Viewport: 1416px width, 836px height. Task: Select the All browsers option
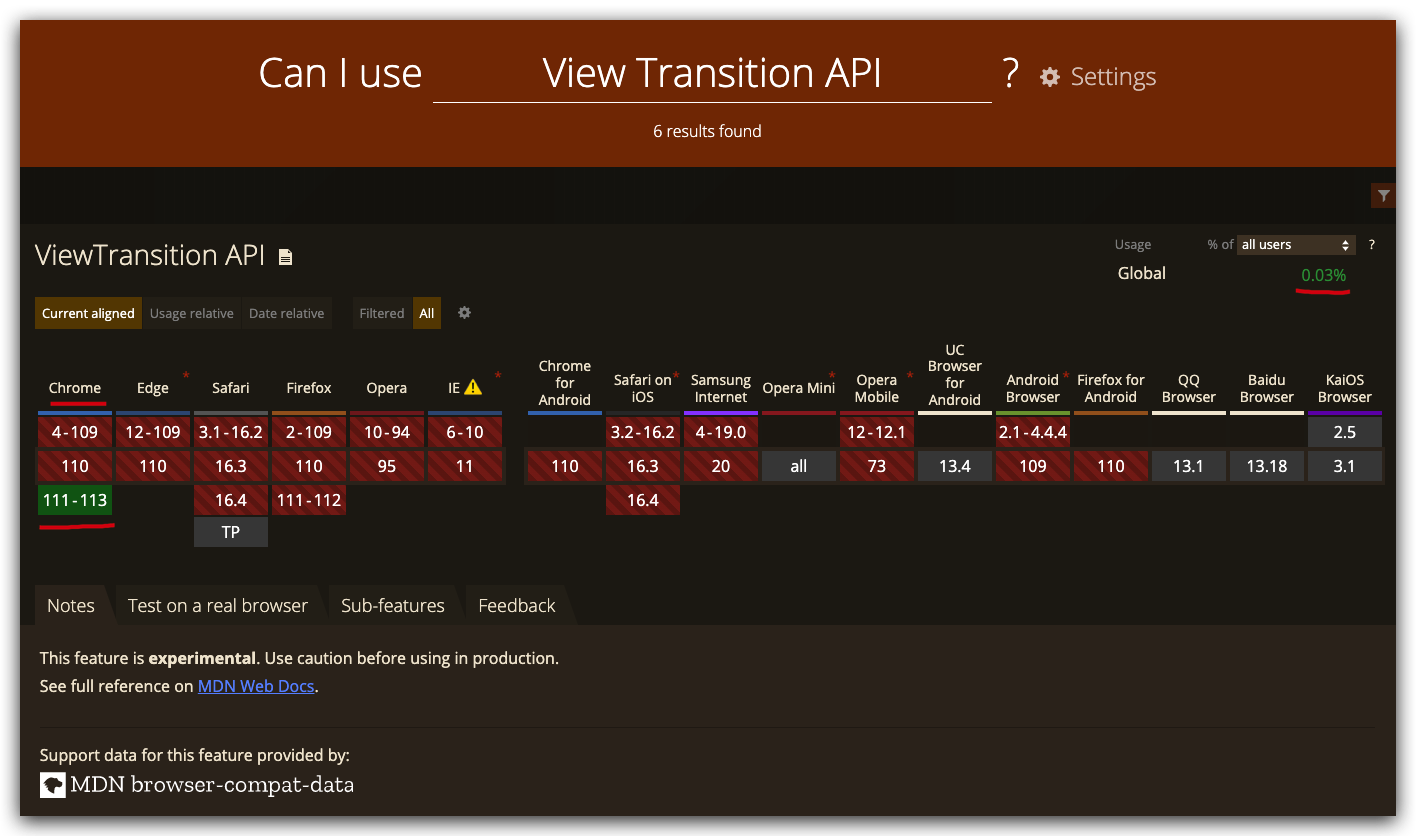coord(427,313)
